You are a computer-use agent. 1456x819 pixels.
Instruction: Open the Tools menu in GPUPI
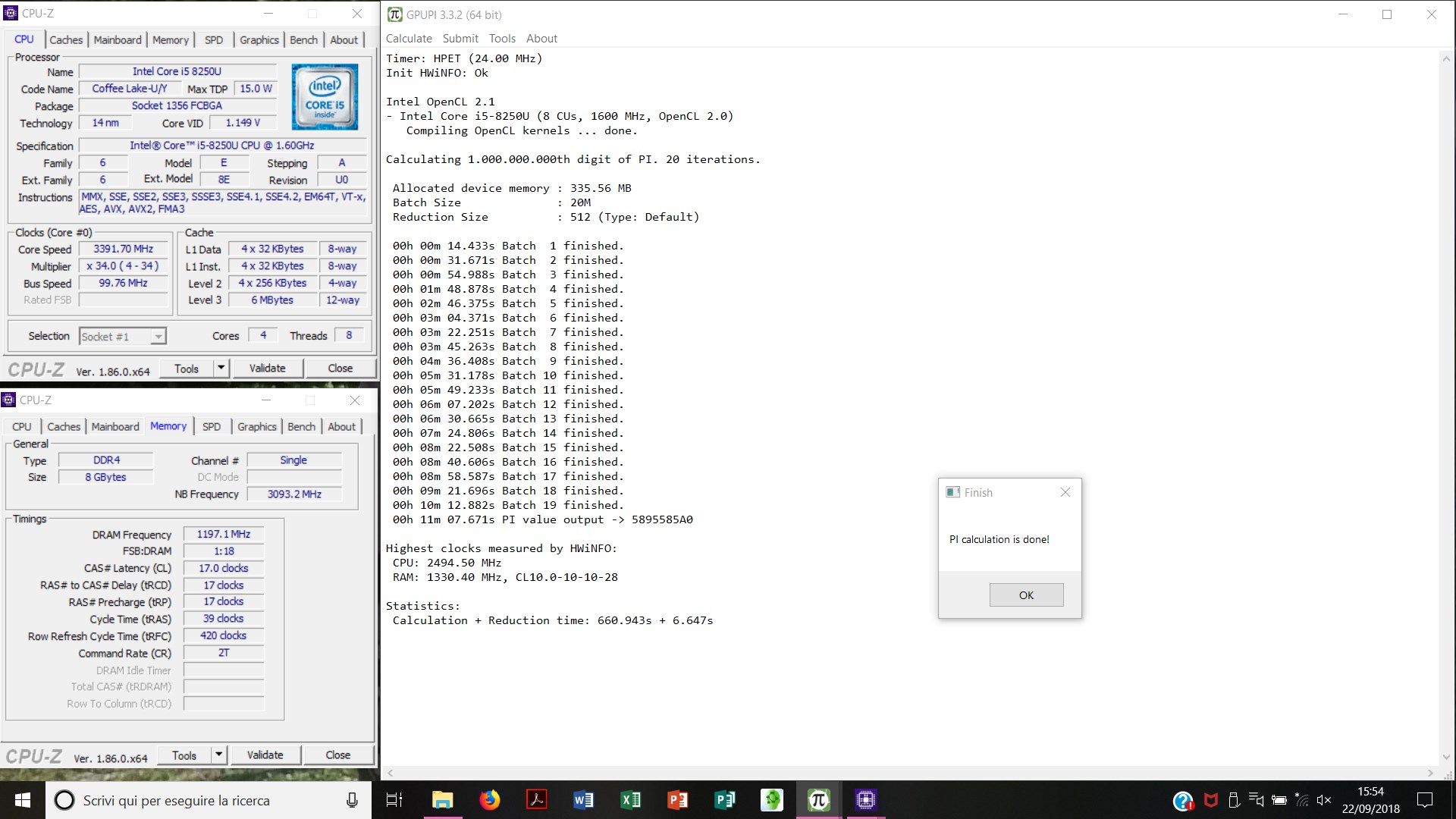click(x=502, y=39)
